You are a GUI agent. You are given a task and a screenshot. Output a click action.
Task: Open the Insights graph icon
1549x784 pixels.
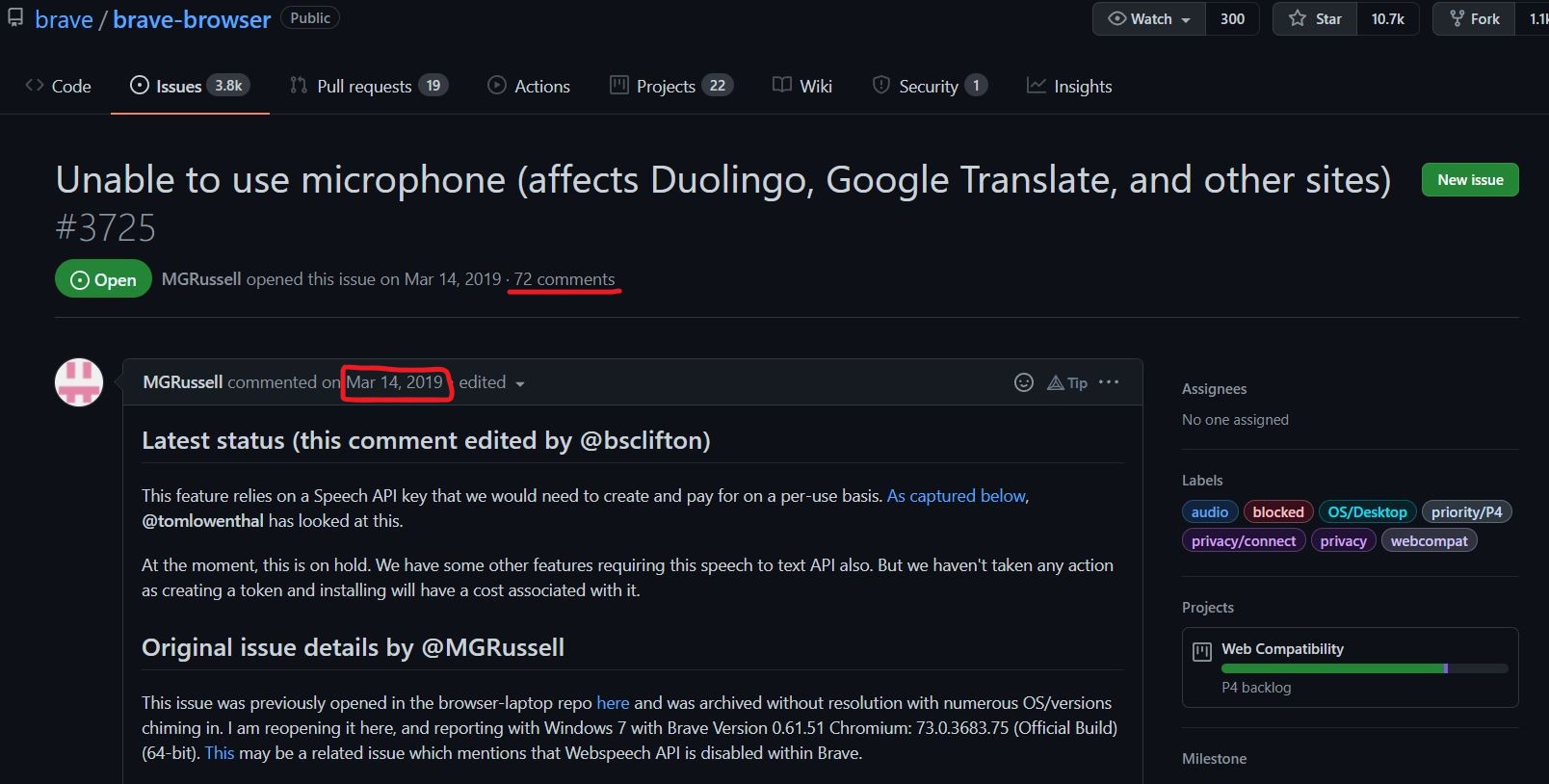pyautogui.click(x=1036, y=86)
